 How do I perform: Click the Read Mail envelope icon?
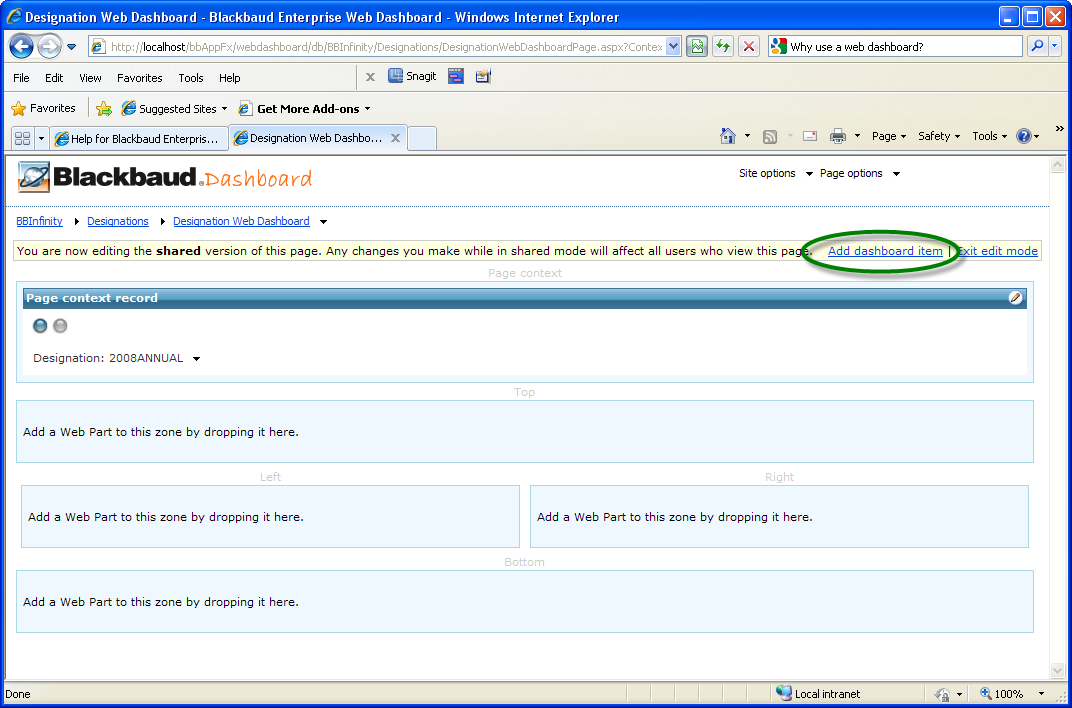point(809,137)
